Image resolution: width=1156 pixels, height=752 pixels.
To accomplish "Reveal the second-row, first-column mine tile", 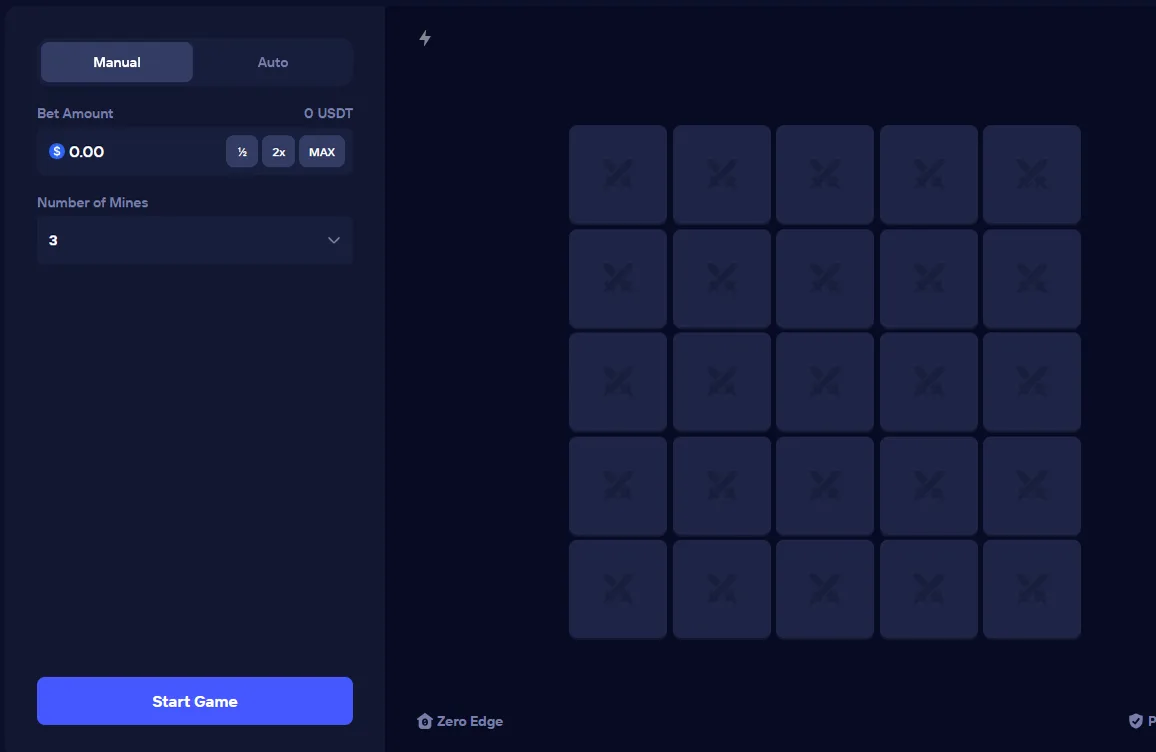I will 618,278.
